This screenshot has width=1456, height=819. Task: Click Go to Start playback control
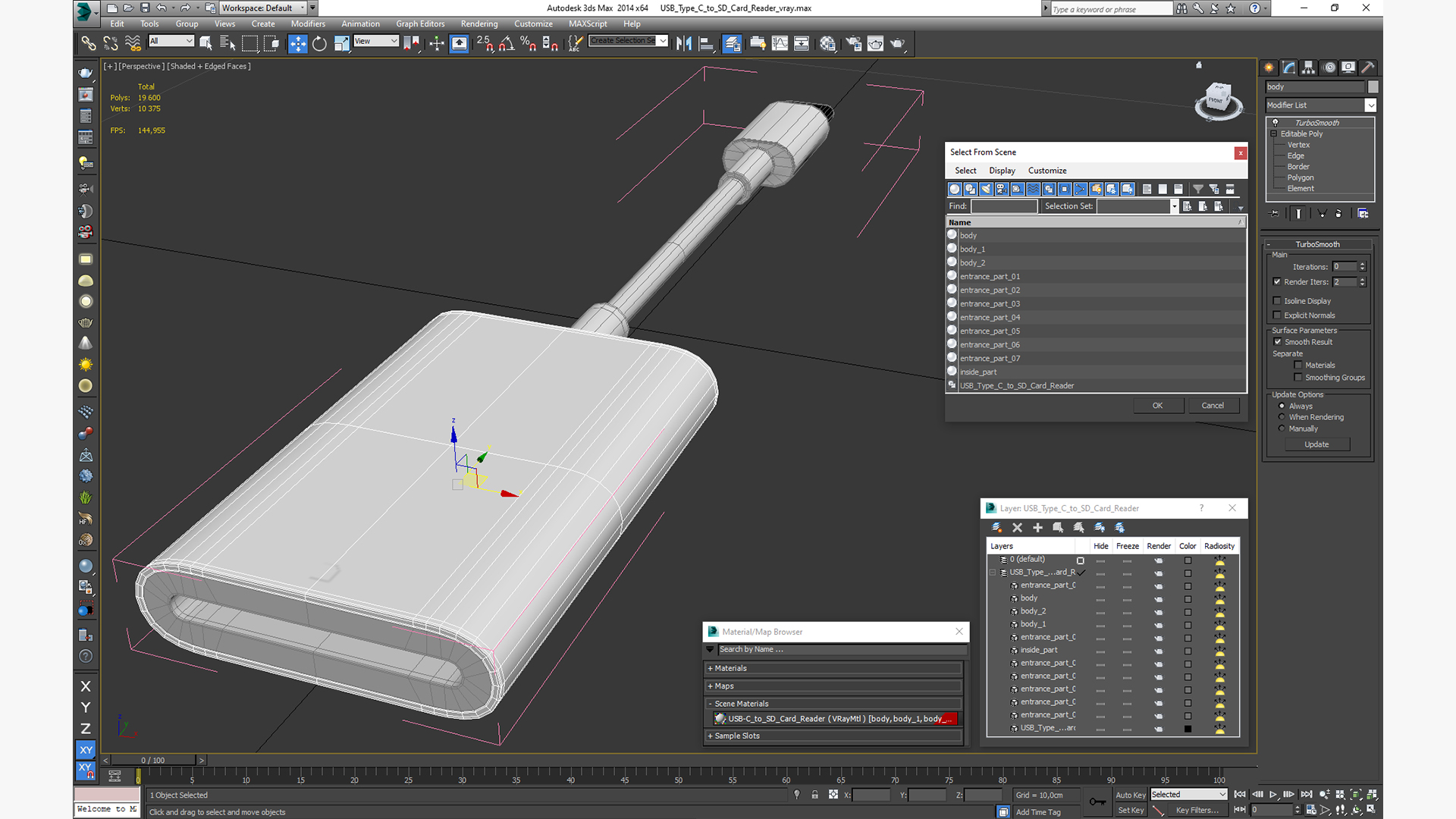click(x=1240, y=795)
